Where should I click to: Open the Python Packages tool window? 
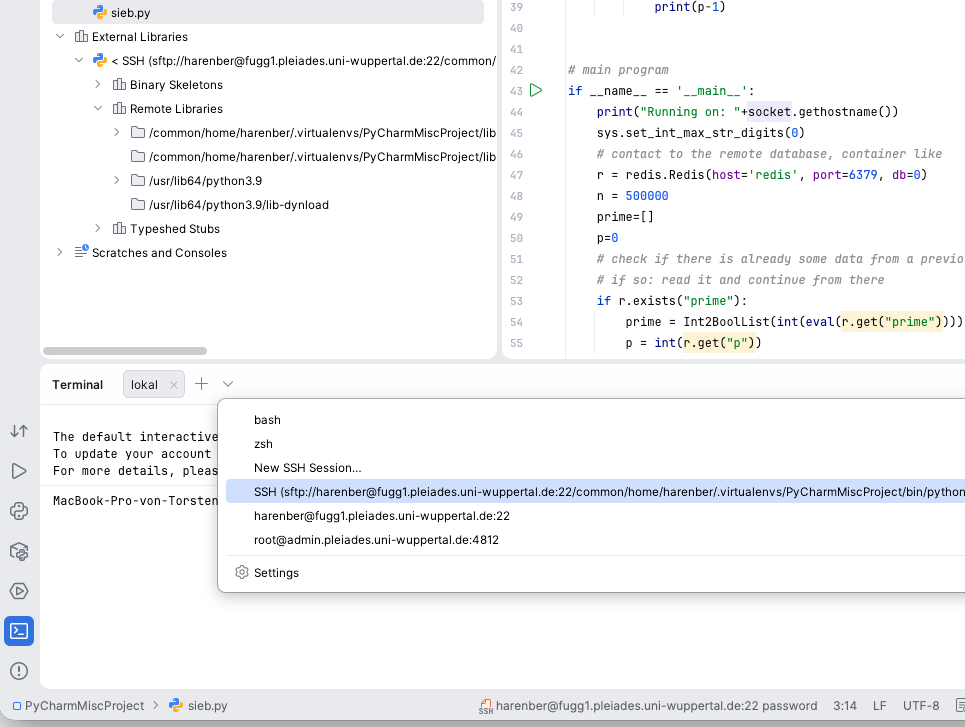[19, 551]
